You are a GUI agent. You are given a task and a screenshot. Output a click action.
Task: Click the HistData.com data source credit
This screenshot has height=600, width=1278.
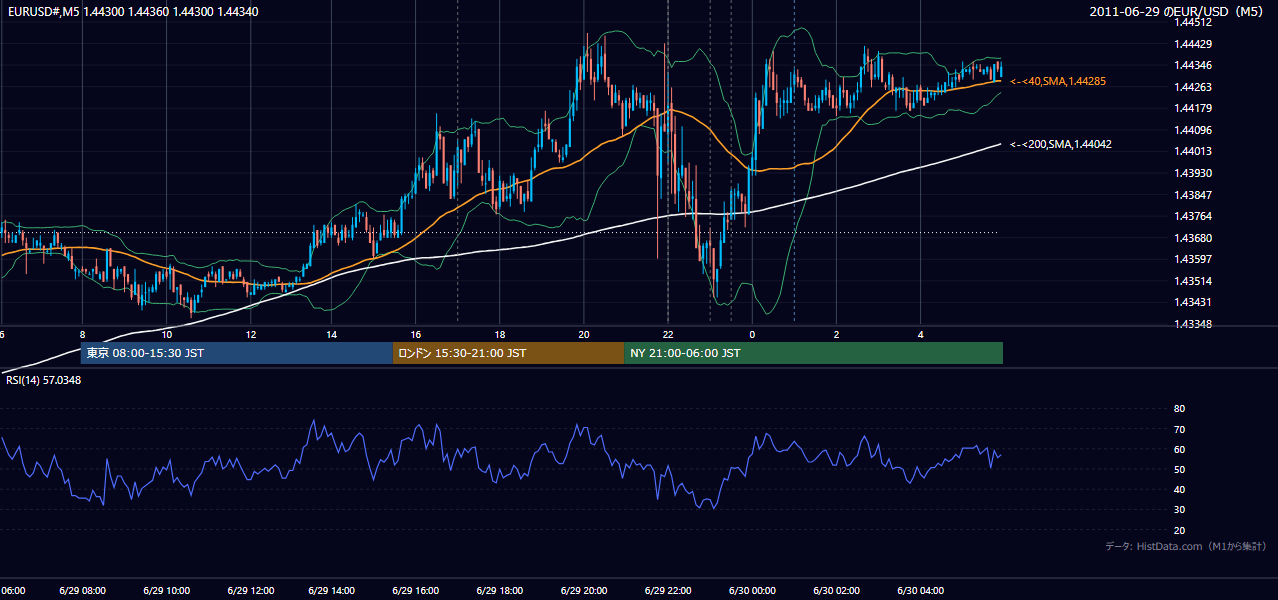[x=1185, y=547]
